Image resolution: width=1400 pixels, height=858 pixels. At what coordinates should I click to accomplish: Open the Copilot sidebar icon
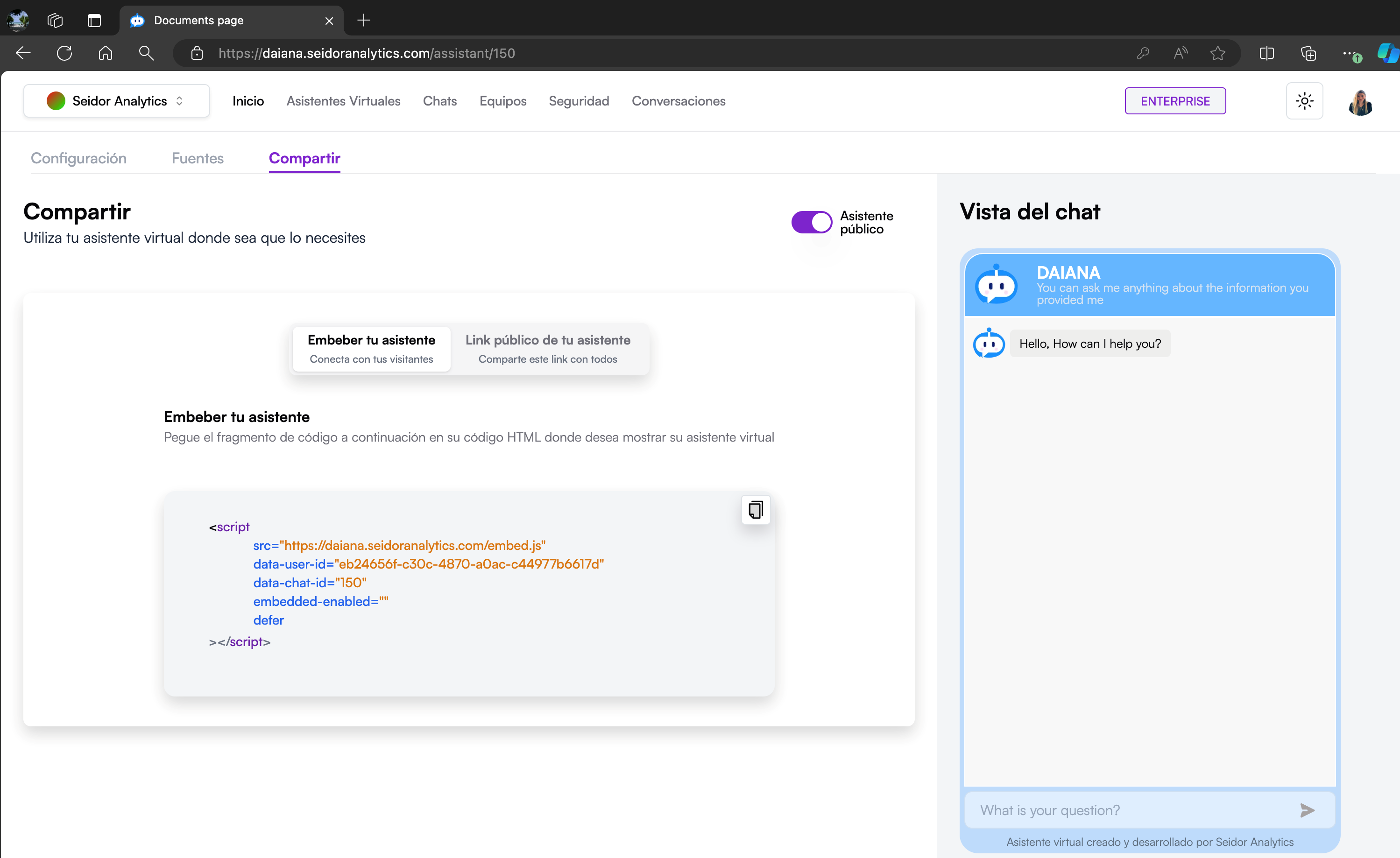point(1387,53)
